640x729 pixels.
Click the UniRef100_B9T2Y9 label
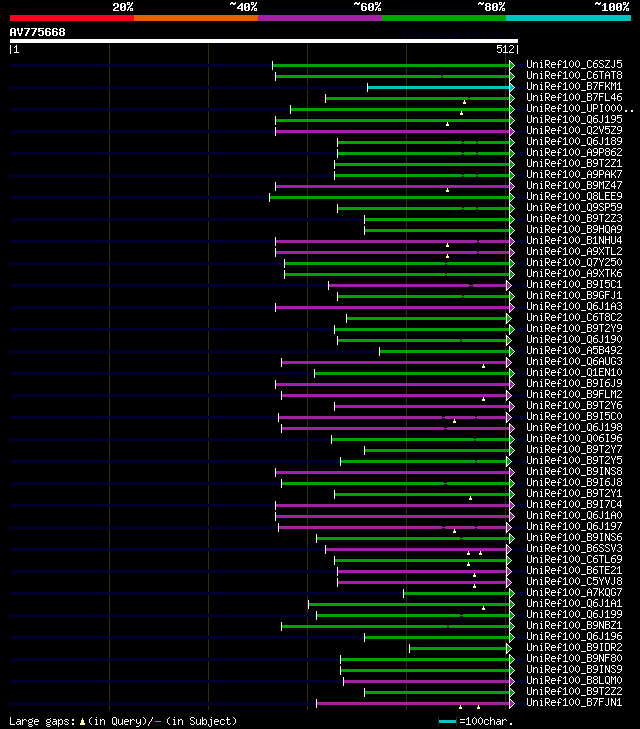pos(574,328)
